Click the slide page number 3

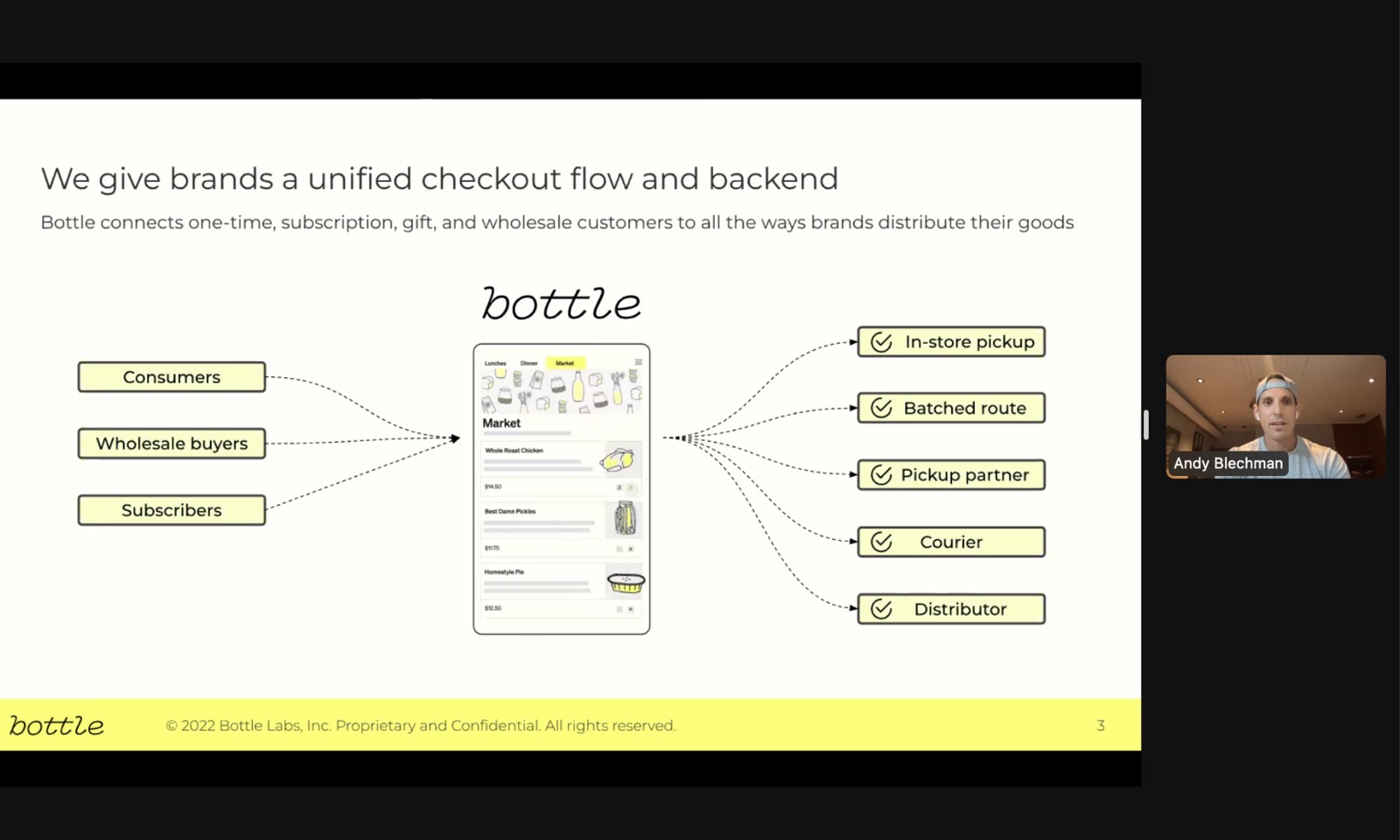click(1101, 725)
